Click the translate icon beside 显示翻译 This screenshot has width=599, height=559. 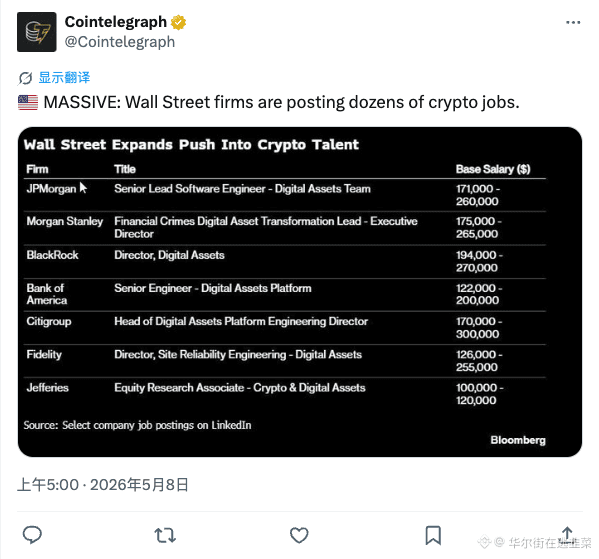point(25,78)
